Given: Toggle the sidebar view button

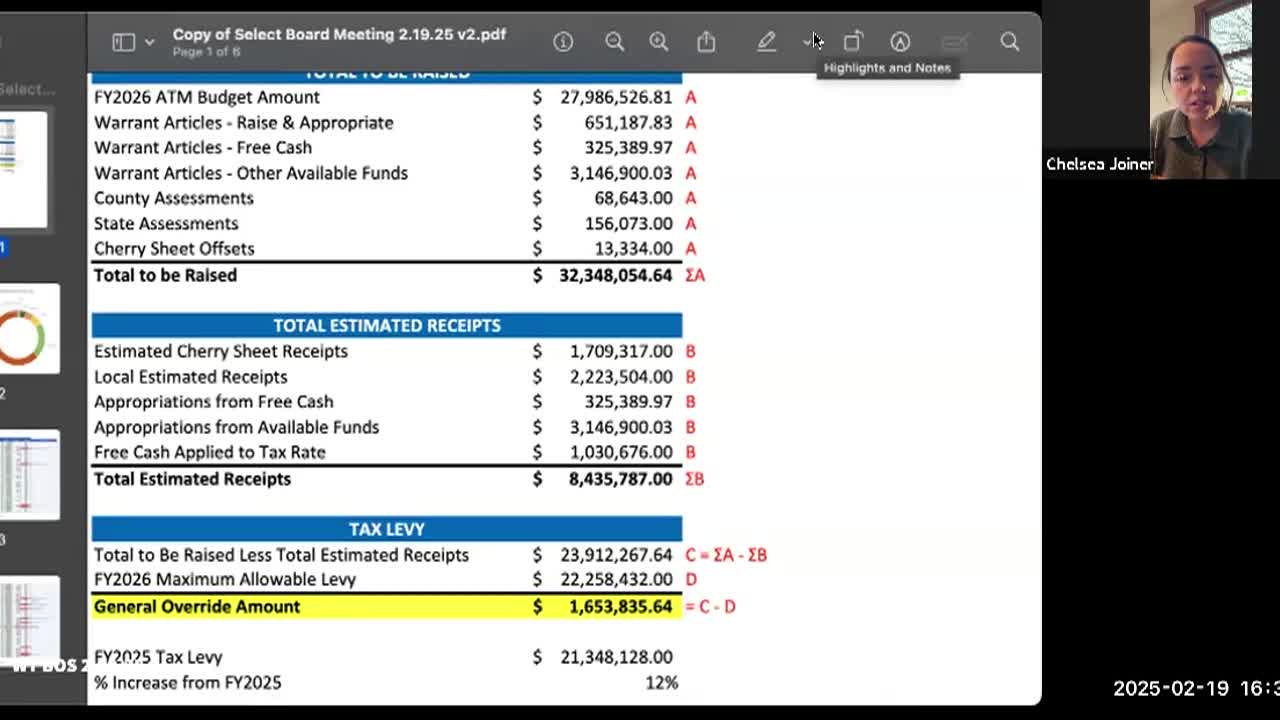Looking at the screenshot, I should point(124,42).
